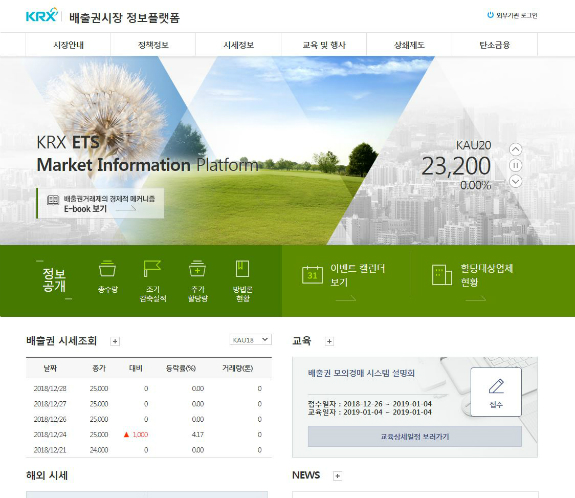Open the 총수량 basket icon

pyautogui.click(x=107, y=269)
